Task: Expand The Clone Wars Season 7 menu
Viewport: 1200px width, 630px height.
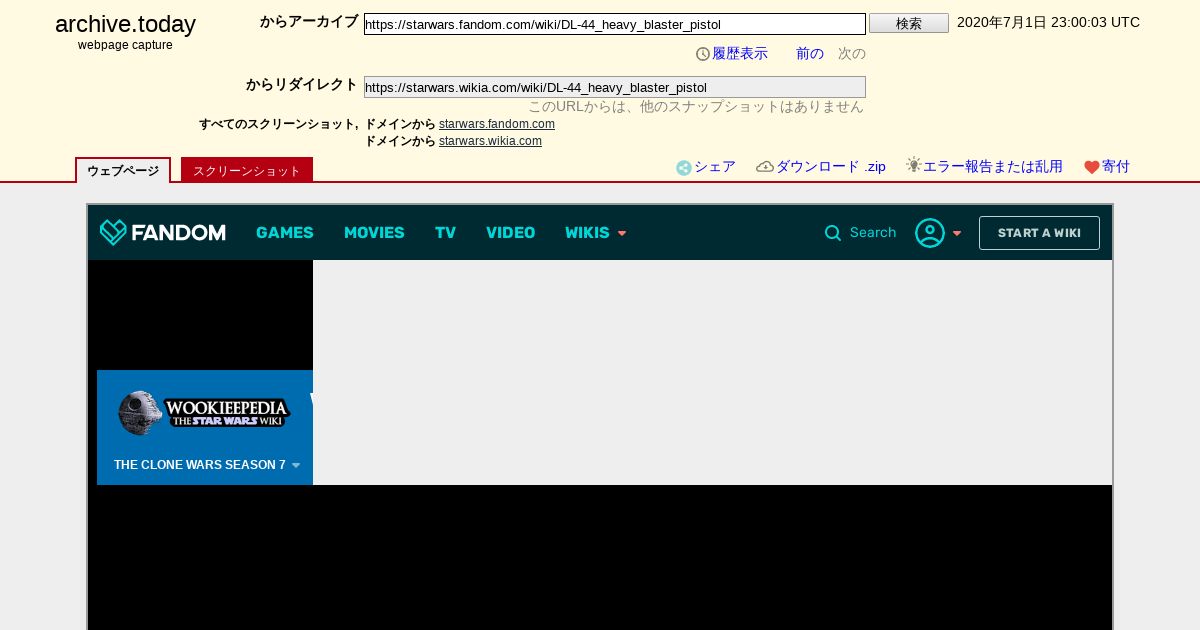Action: 207,465
